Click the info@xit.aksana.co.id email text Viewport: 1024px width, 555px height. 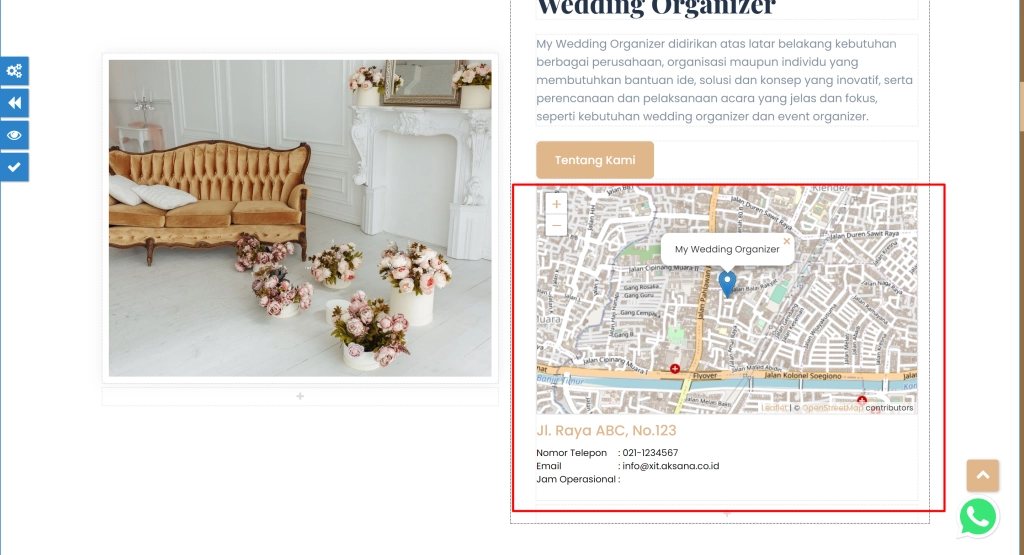671,466
